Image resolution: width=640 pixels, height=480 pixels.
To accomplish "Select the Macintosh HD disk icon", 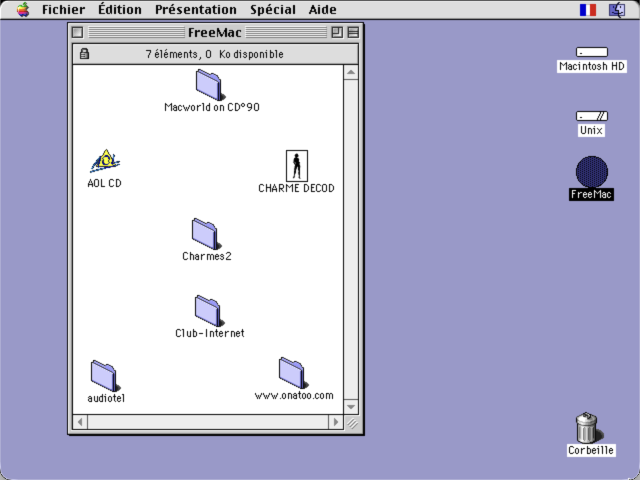I will [592, 52].
